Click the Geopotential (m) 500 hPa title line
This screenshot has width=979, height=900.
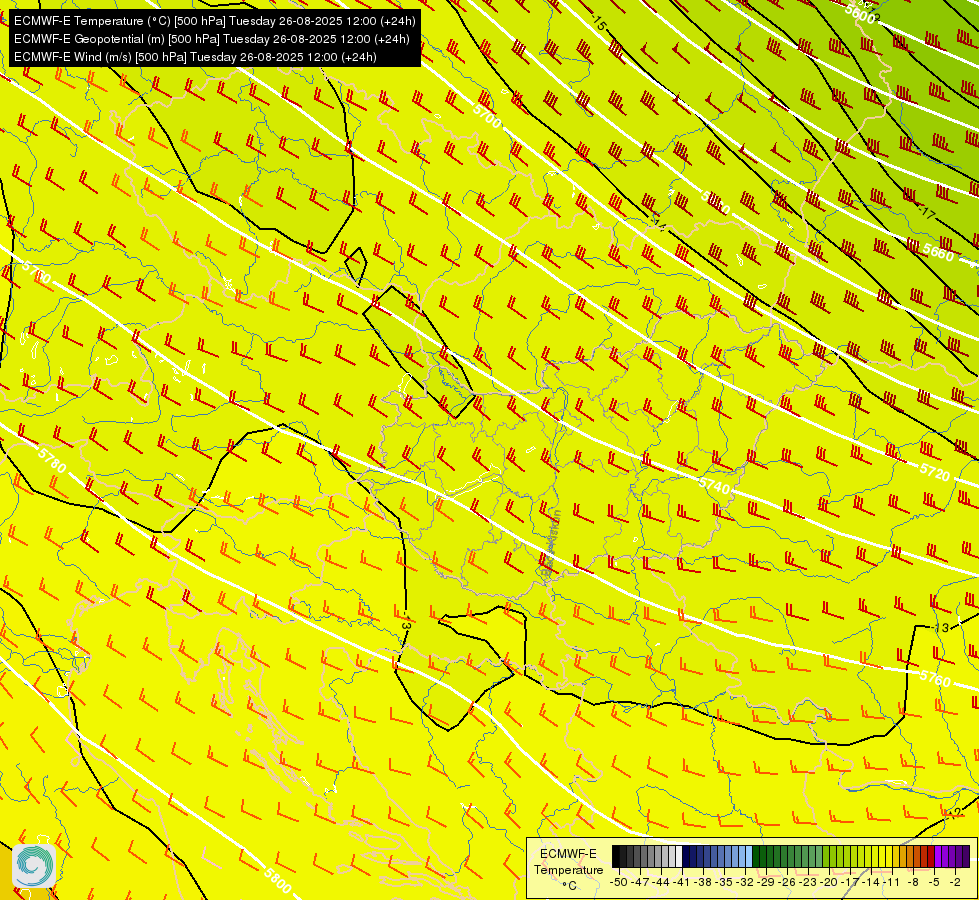212,39
